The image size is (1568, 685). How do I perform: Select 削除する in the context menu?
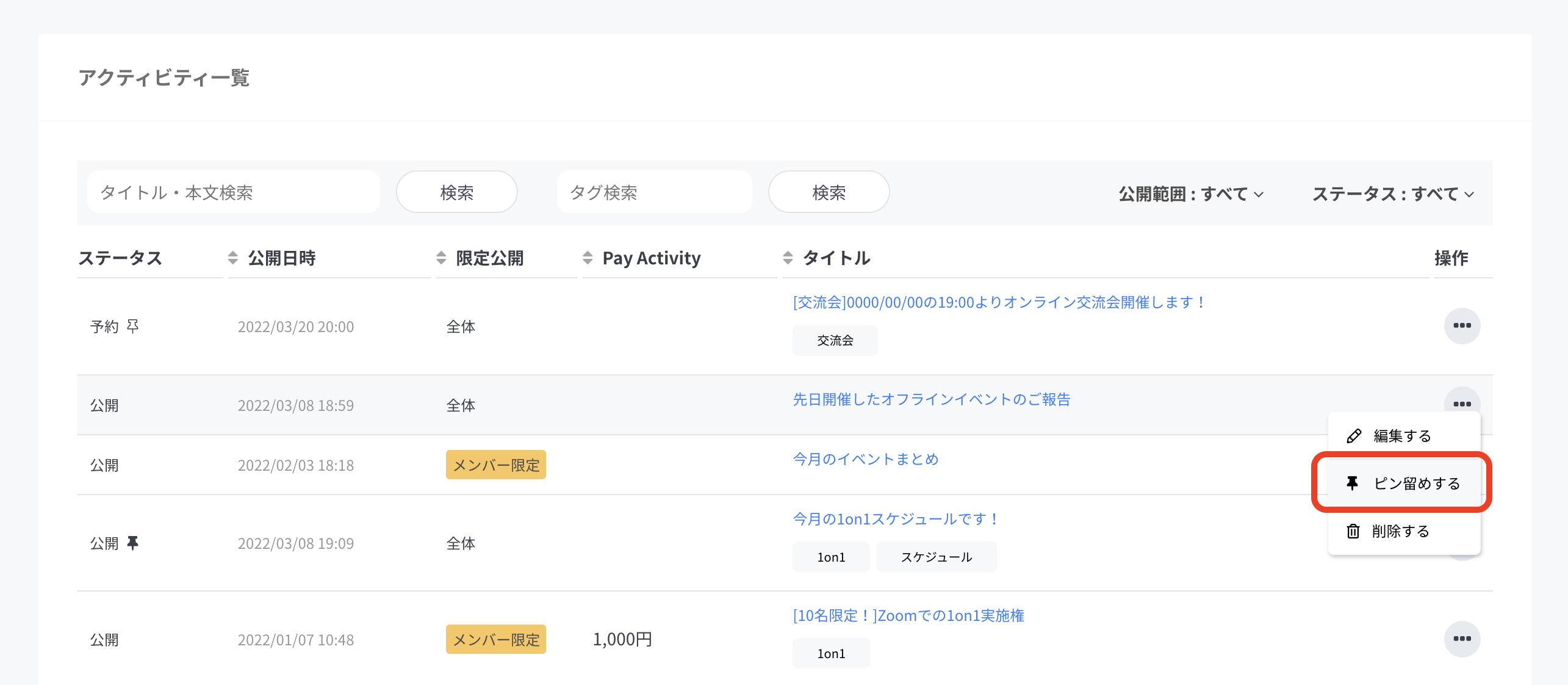point(1400,531)
